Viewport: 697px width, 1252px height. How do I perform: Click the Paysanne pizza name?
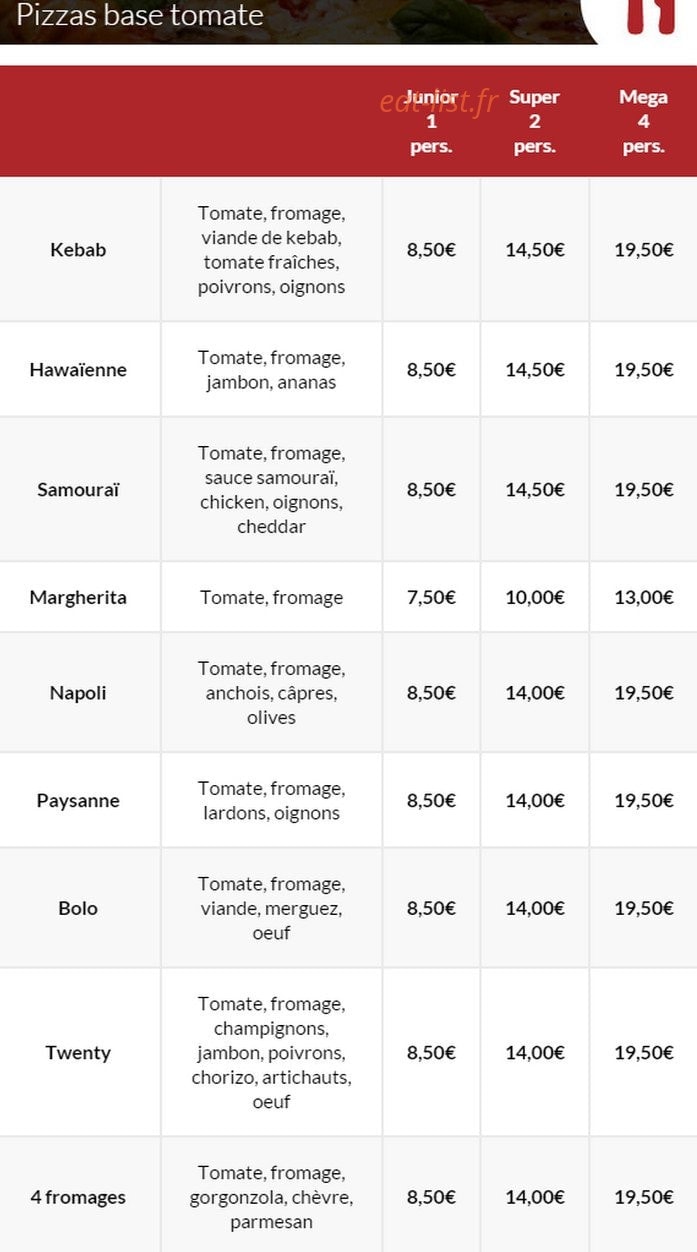(x=78, y=801)
